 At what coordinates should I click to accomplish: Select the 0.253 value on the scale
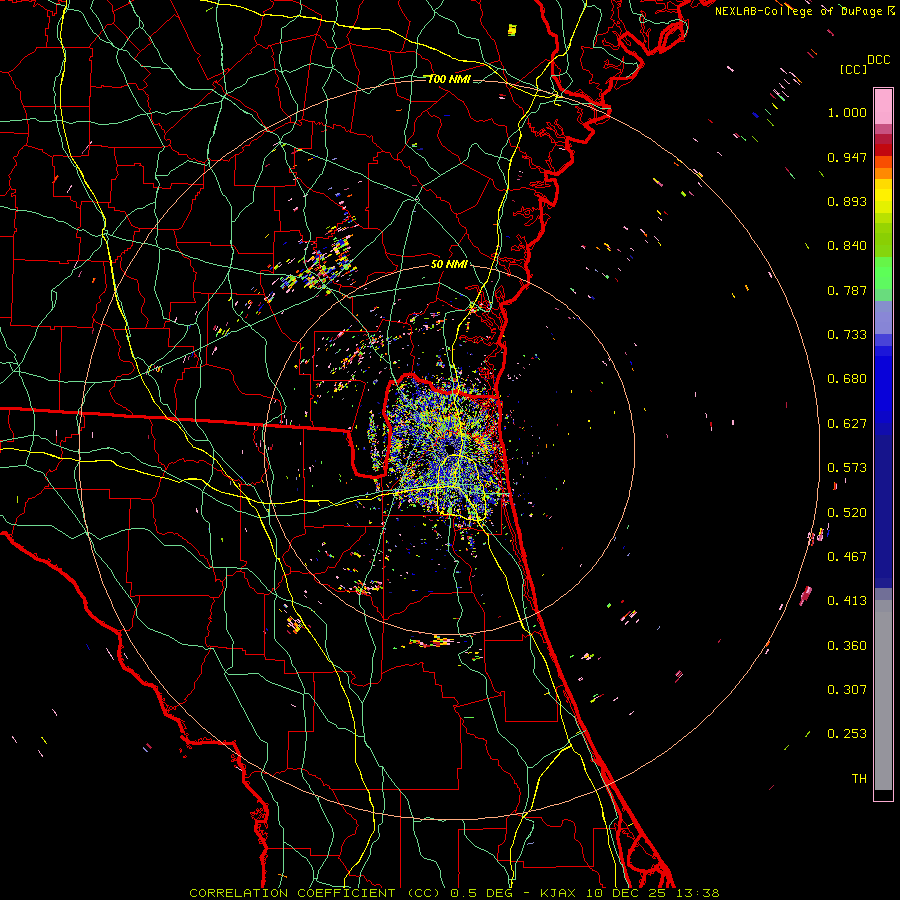[847, 734]
